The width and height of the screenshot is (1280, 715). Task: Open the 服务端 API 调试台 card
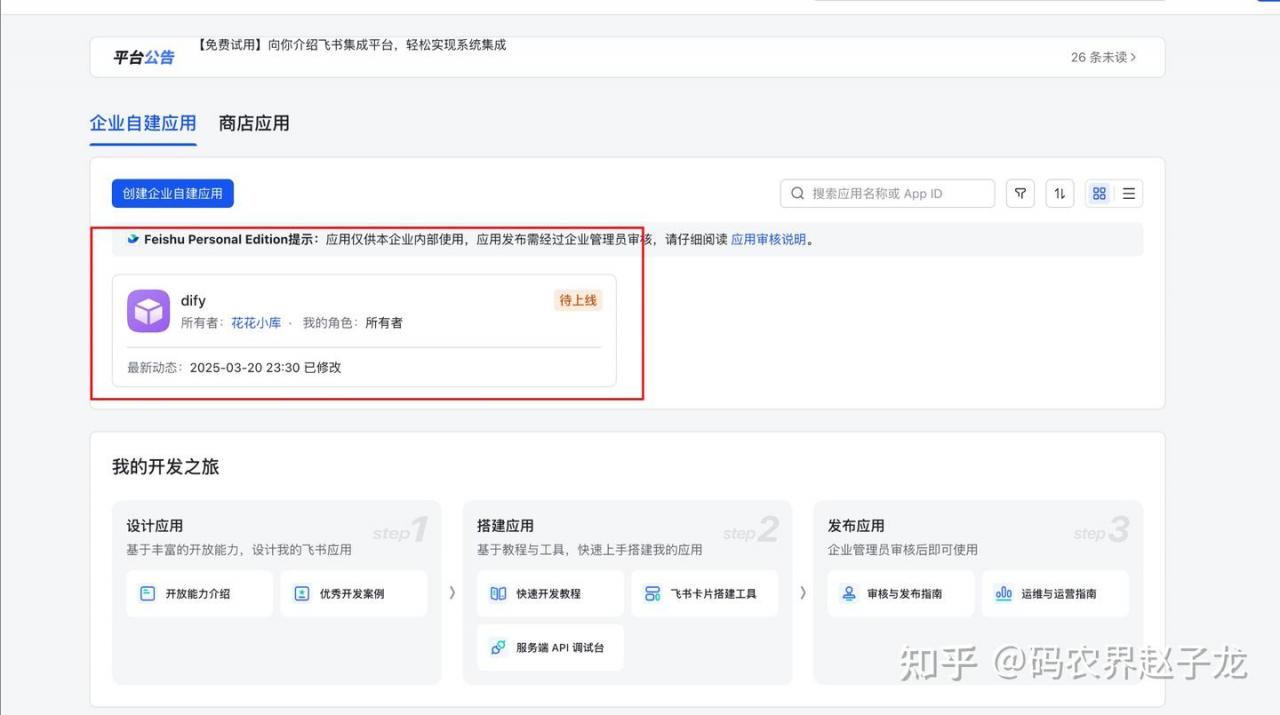click(550, 647)
